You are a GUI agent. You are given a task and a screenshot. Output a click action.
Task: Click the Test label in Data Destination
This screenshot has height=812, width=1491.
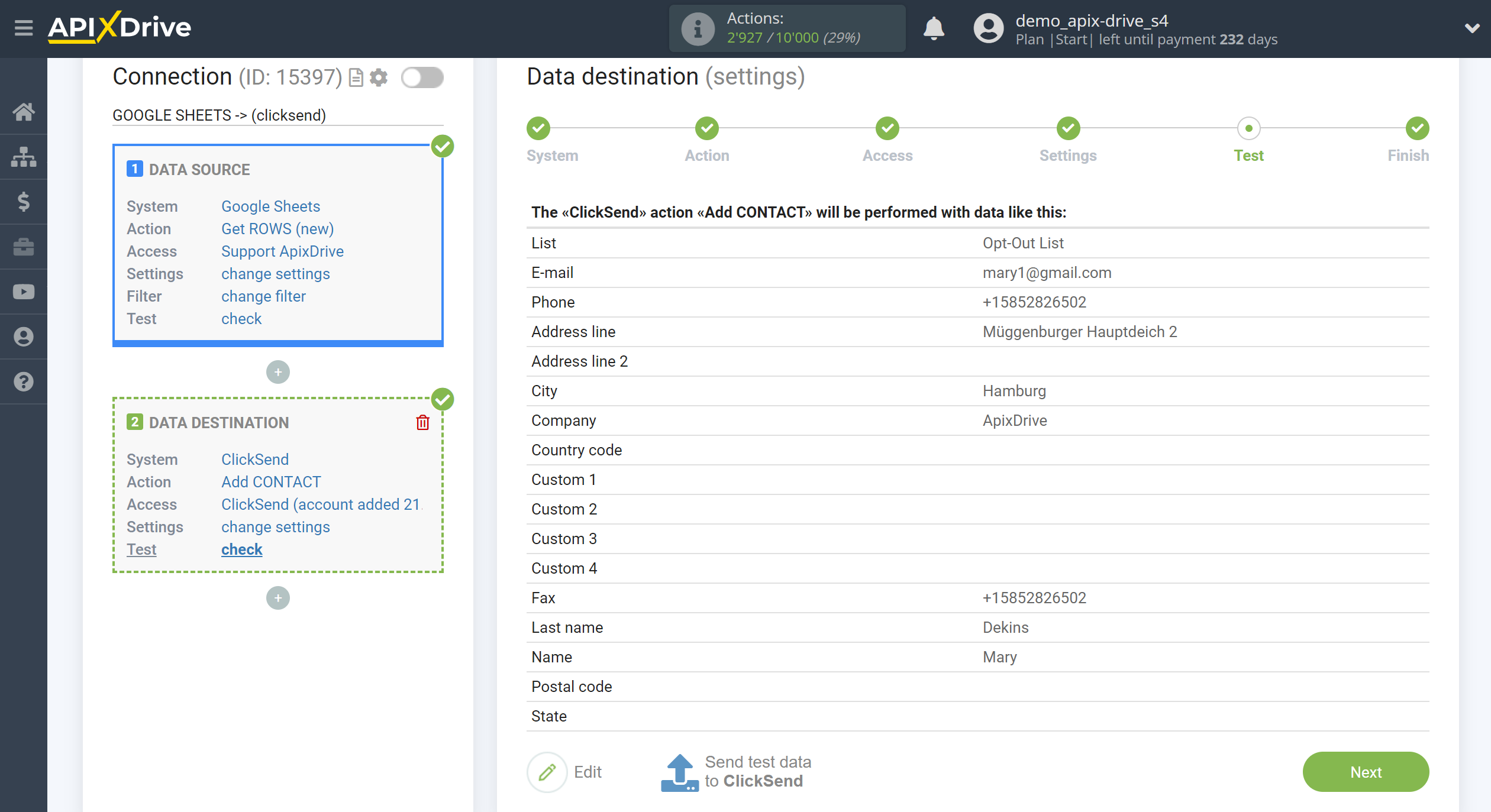pos(141,549)
